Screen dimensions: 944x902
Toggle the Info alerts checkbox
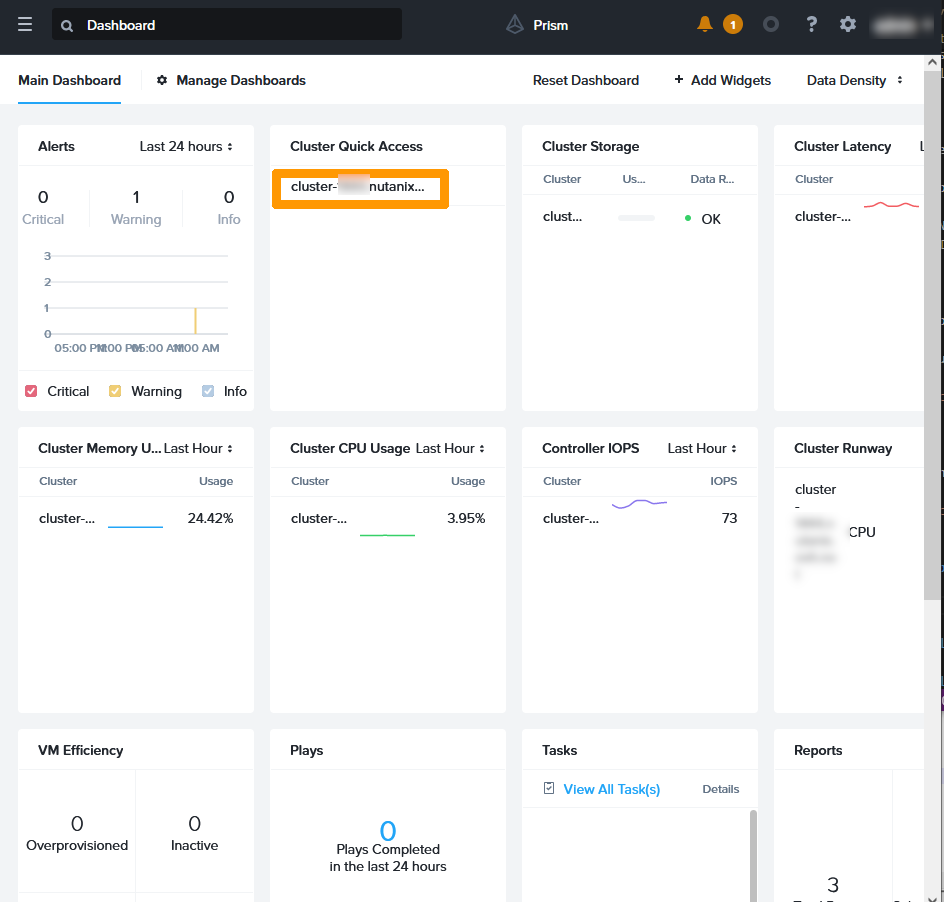coord(208,391)
